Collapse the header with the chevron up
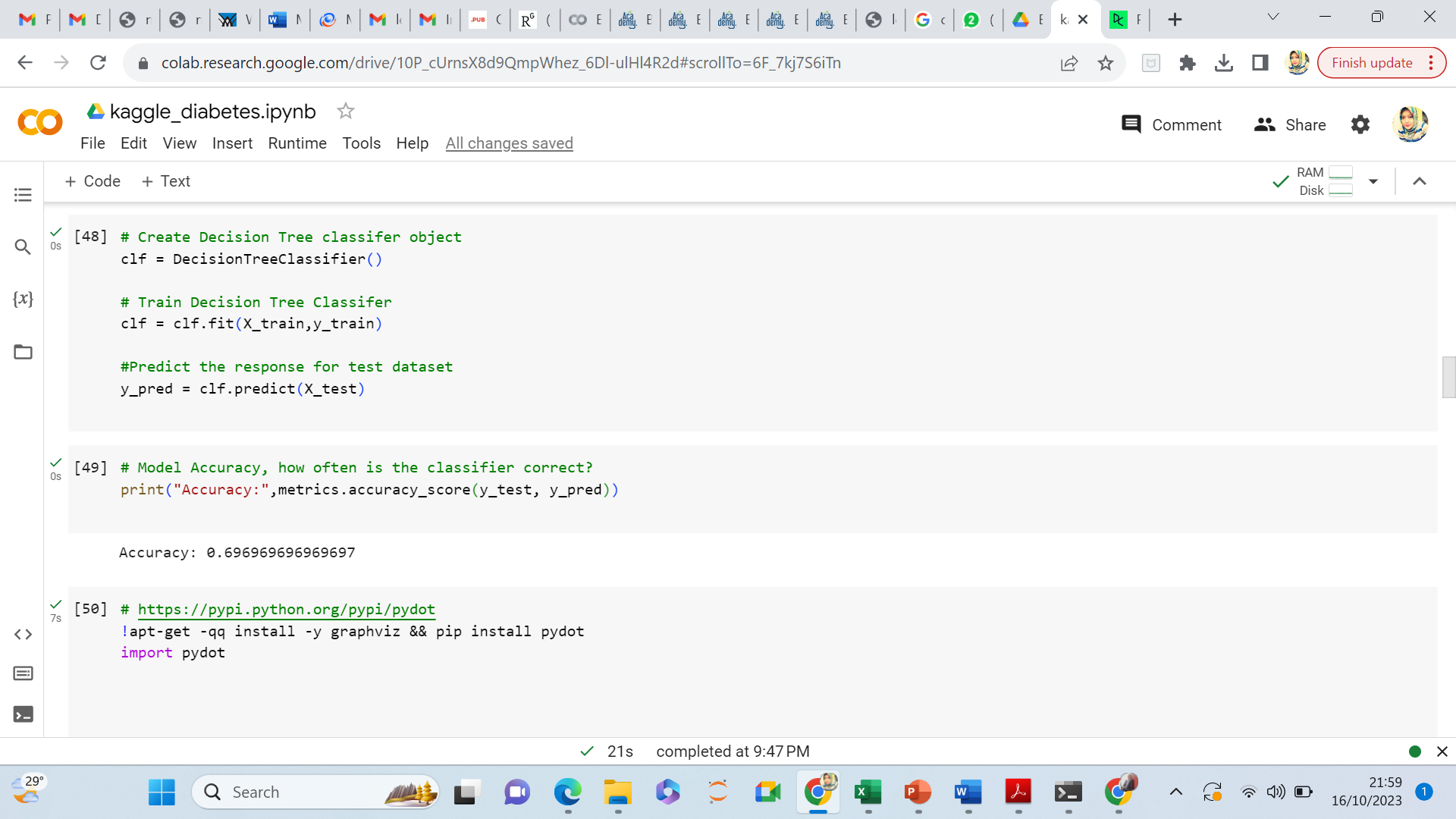The image size is (1456, 819). tap(1420, 181)
